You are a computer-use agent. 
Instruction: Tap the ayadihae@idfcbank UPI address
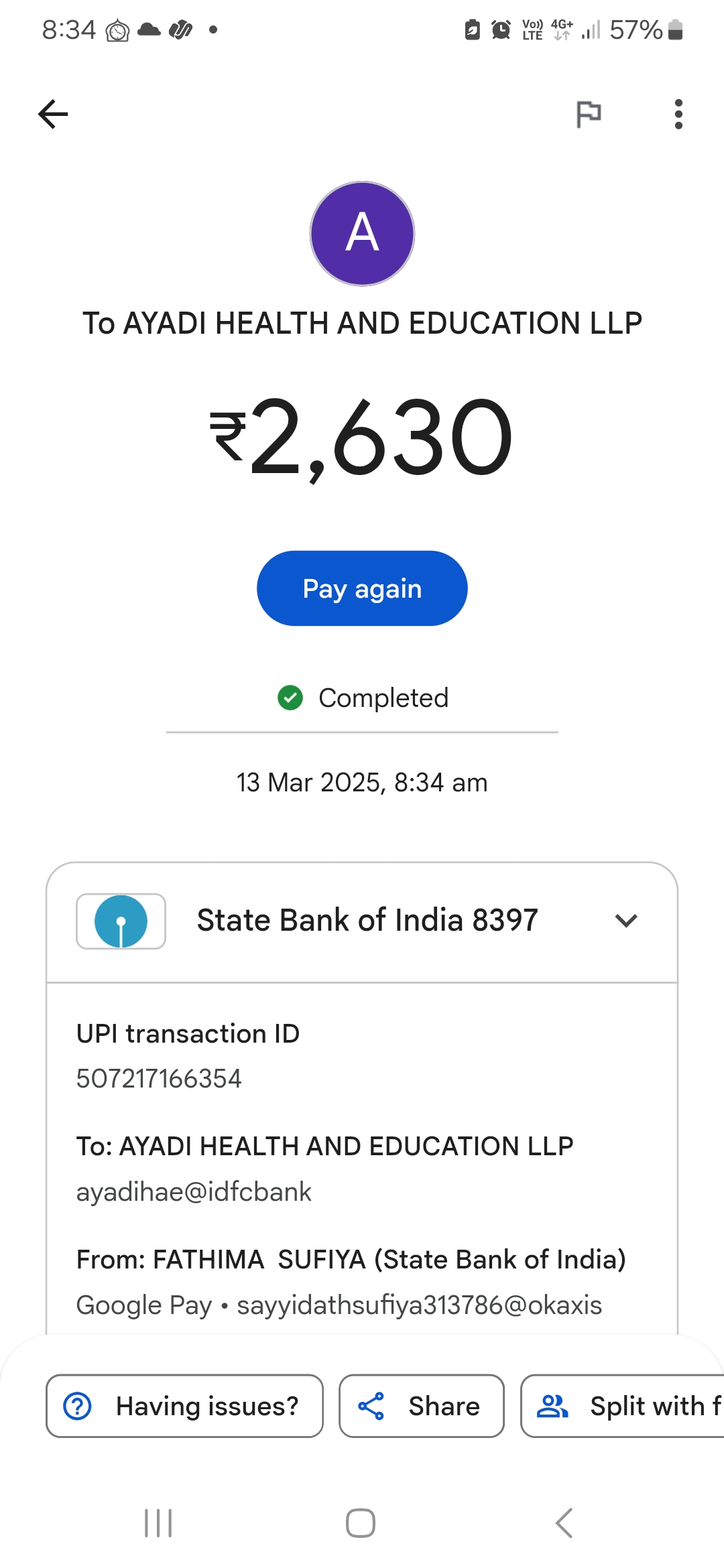tap(194, 1192)
